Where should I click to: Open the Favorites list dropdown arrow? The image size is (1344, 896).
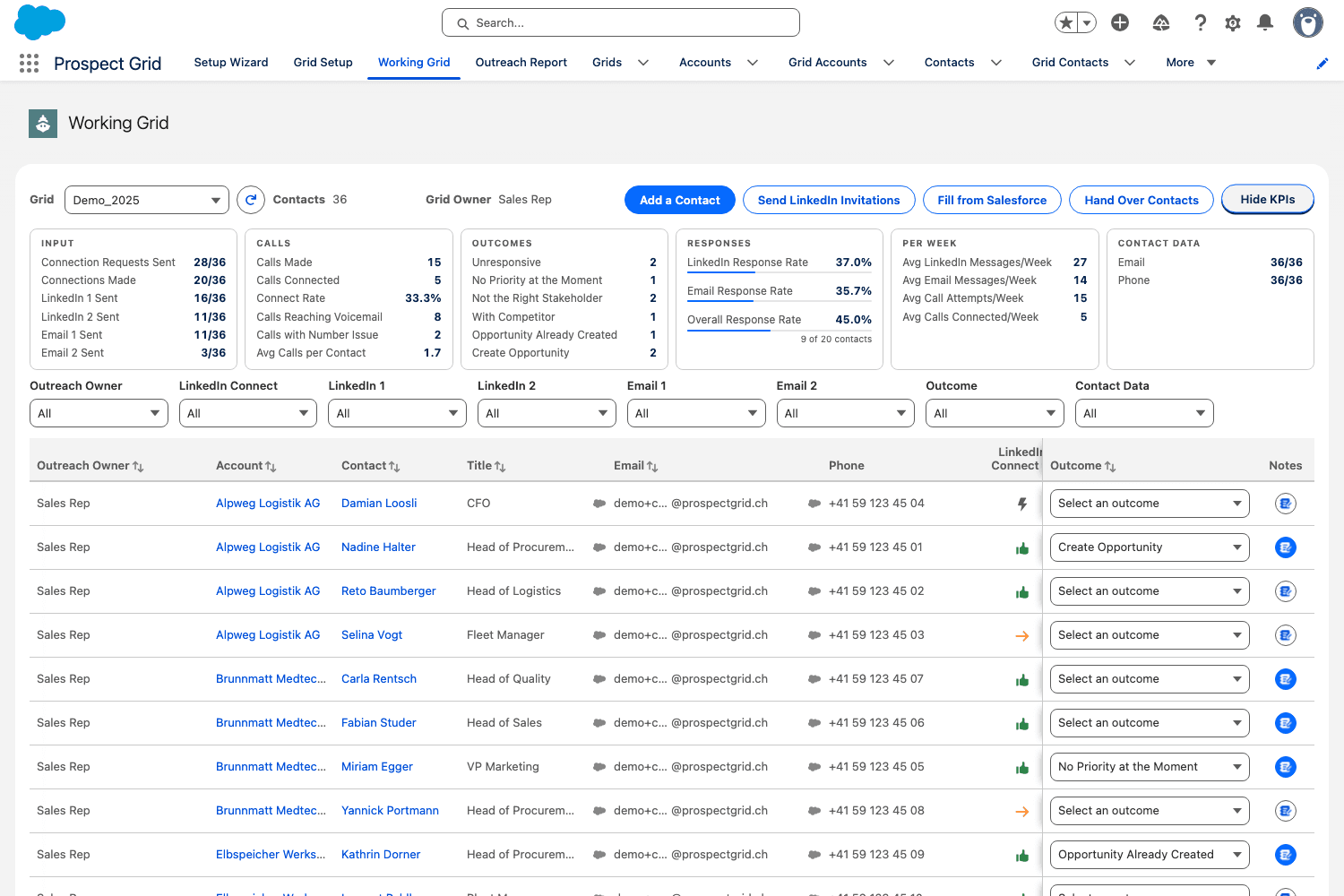(1087, 22)
